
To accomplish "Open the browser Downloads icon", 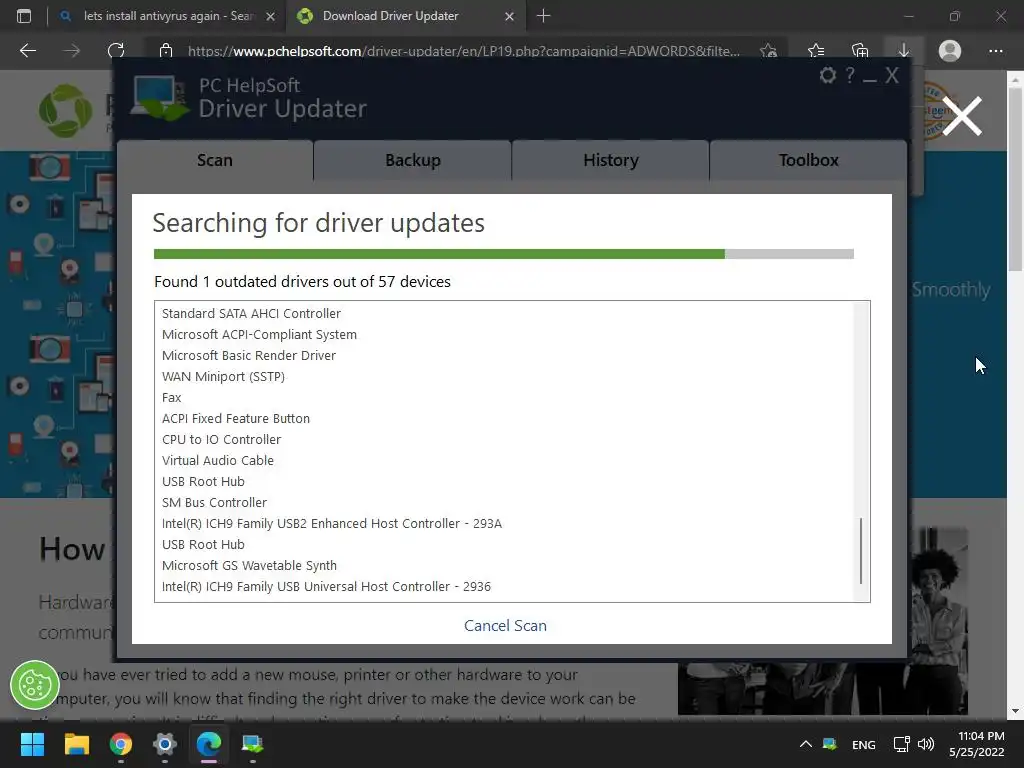I will point(904,50).
